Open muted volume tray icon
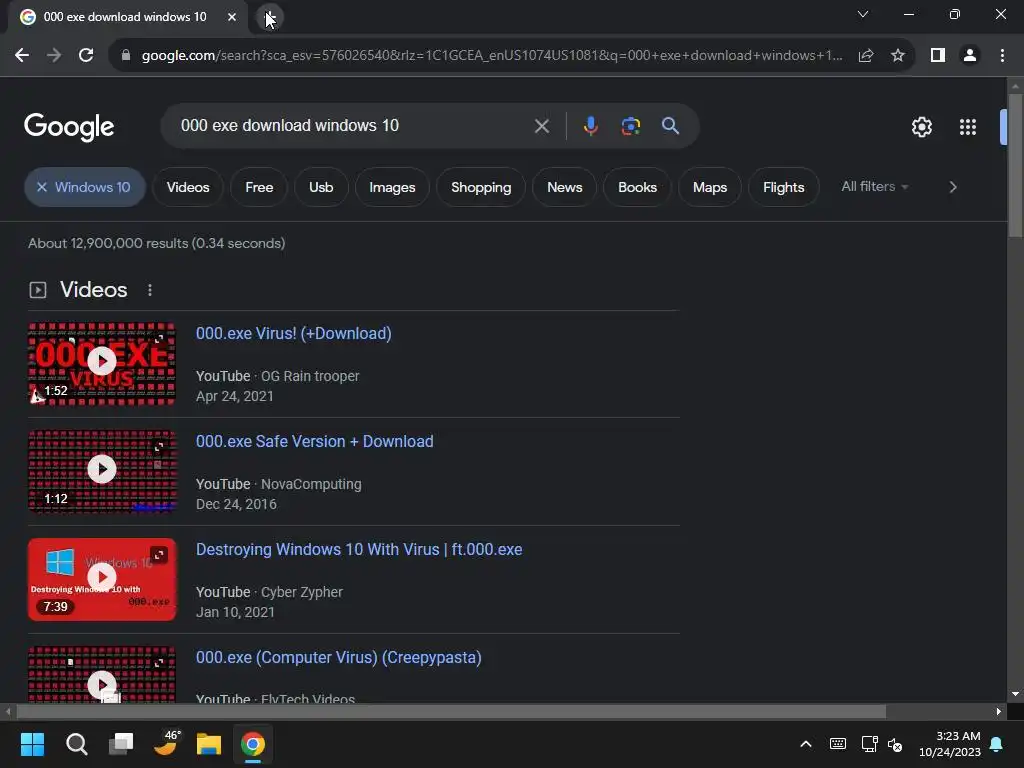 (895, 744)
